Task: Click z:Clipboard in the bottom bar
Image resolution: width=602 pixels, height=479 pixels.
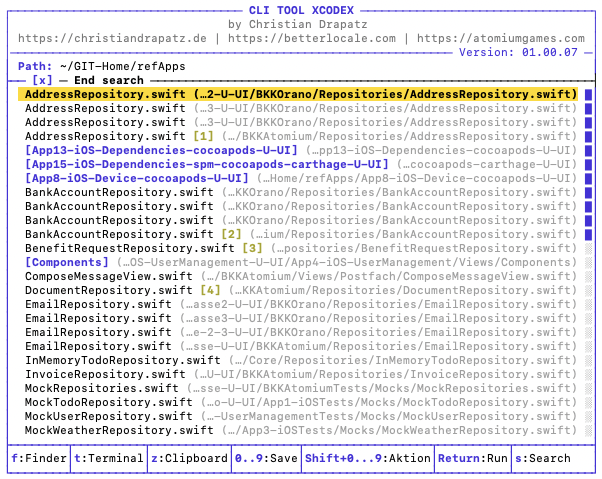Action: pyautogui.click(x=189, y=458)
